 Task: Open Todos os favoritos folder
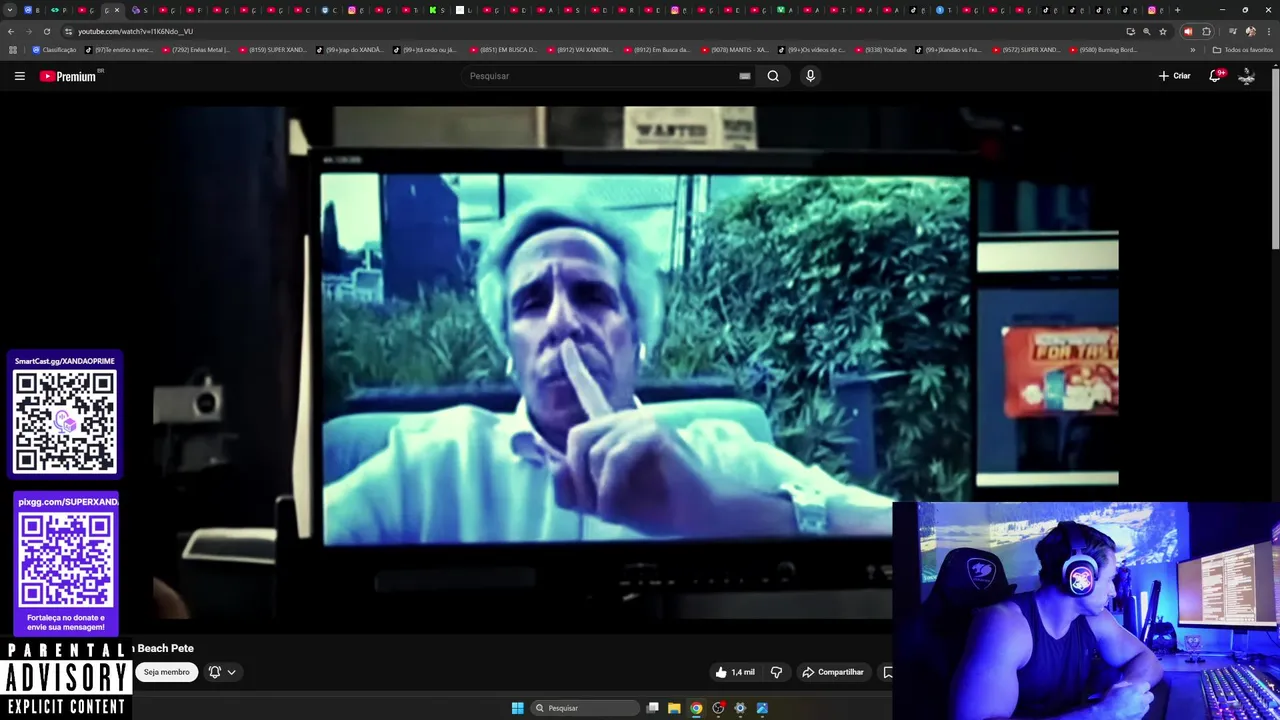click(x=1243, y=49)
